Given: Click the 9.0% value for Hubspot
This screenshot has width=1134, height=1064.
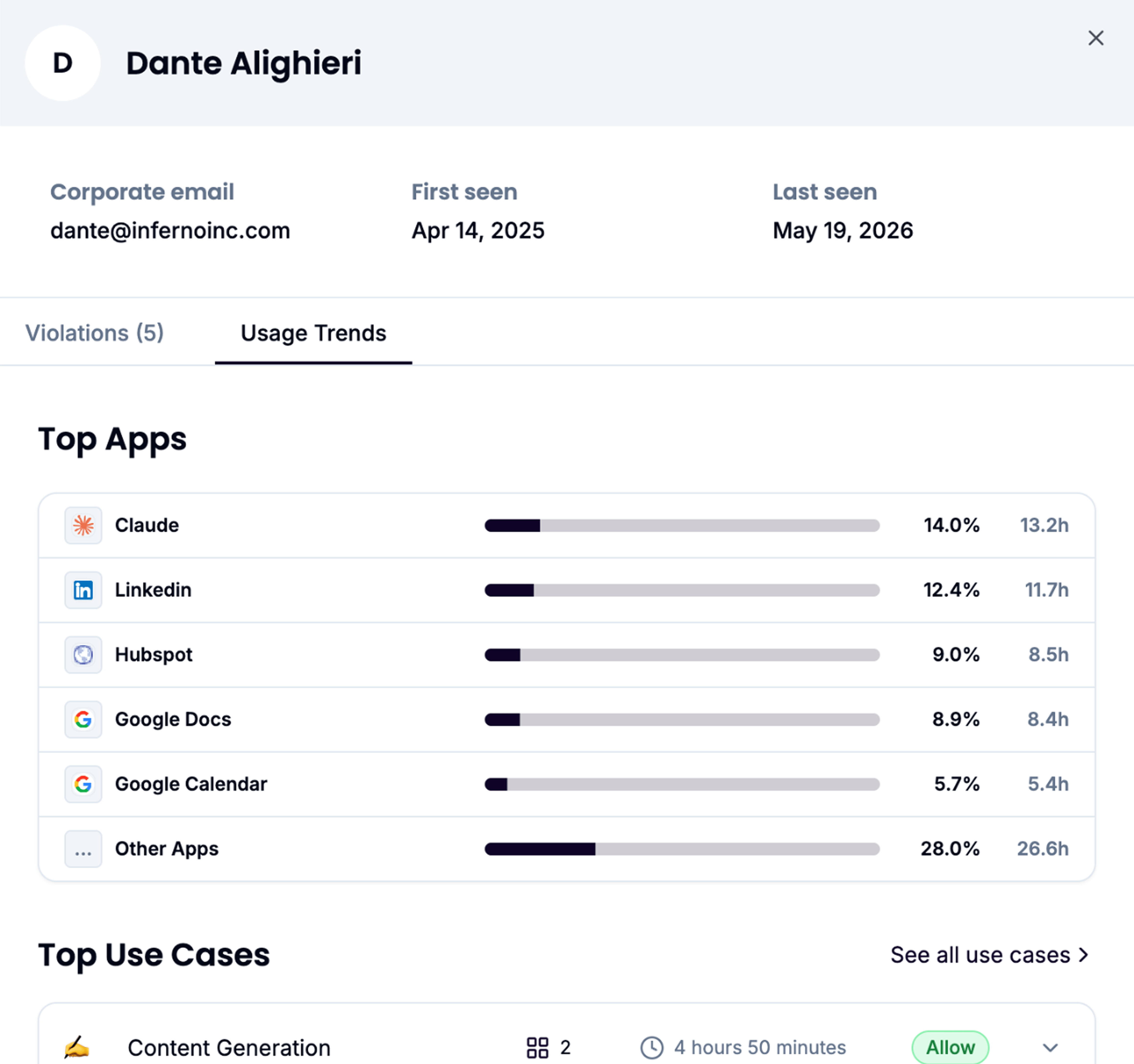Looking at the screenshot, I should point(956,655).
